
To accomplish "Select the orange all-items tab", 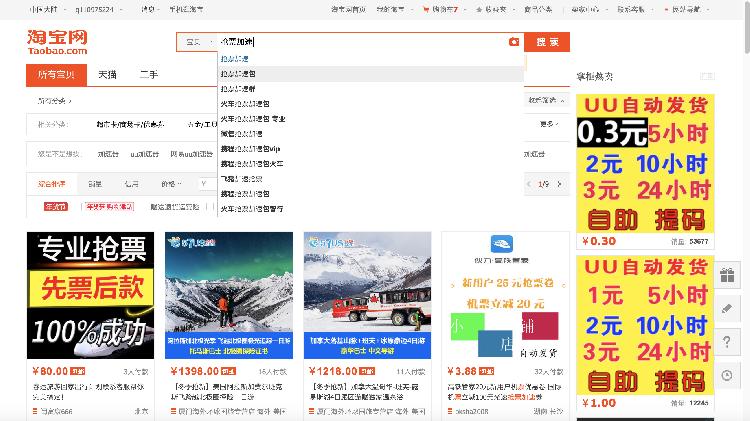I will (x=56, y=75).
